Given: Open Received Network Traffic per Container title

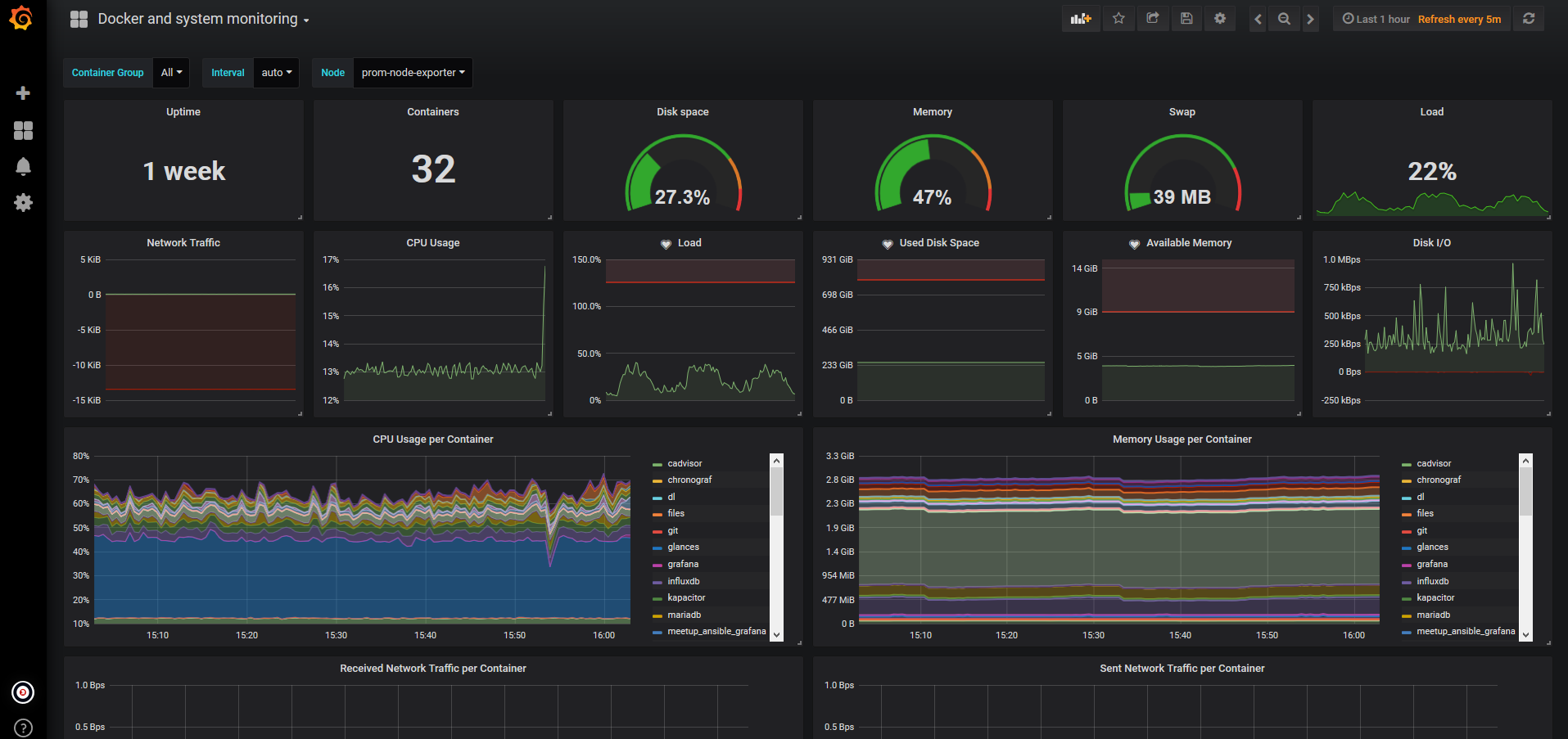Looking at the screenshot, I should coord(433,669).
